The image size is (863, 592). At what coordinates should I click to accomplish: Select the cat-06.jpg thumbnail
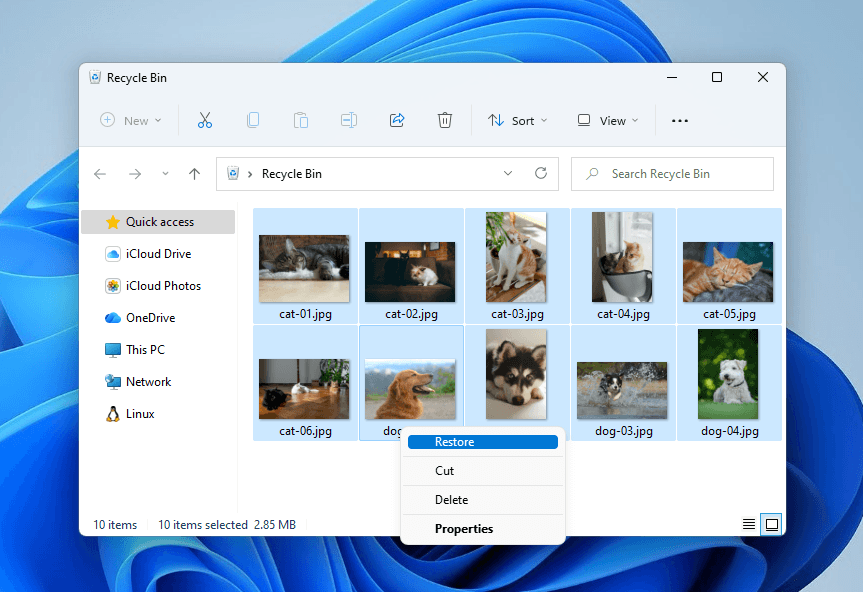304,389
